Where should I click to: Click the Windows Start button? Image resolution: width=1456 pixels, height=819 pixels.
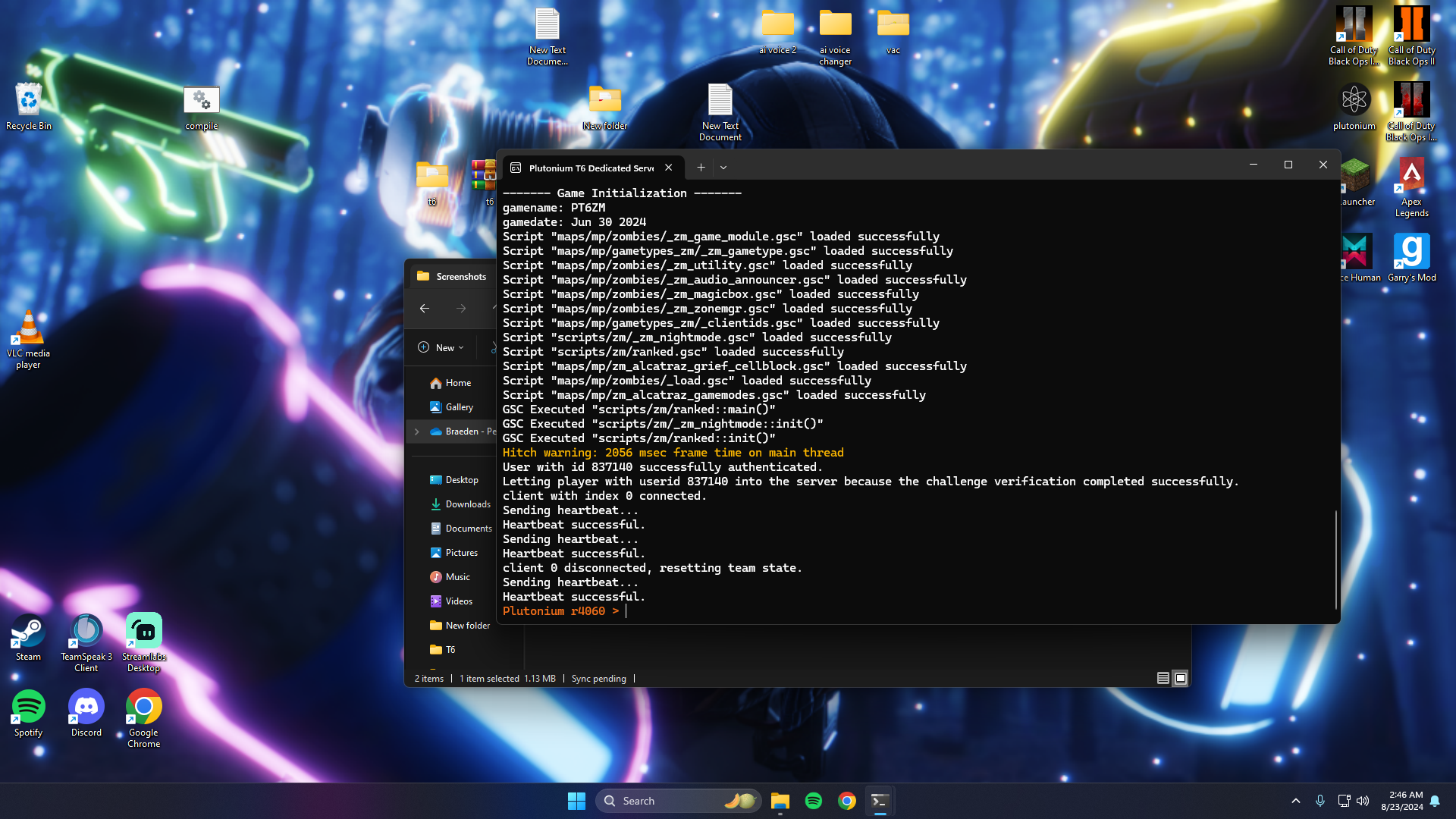click(x=576, y=801)
